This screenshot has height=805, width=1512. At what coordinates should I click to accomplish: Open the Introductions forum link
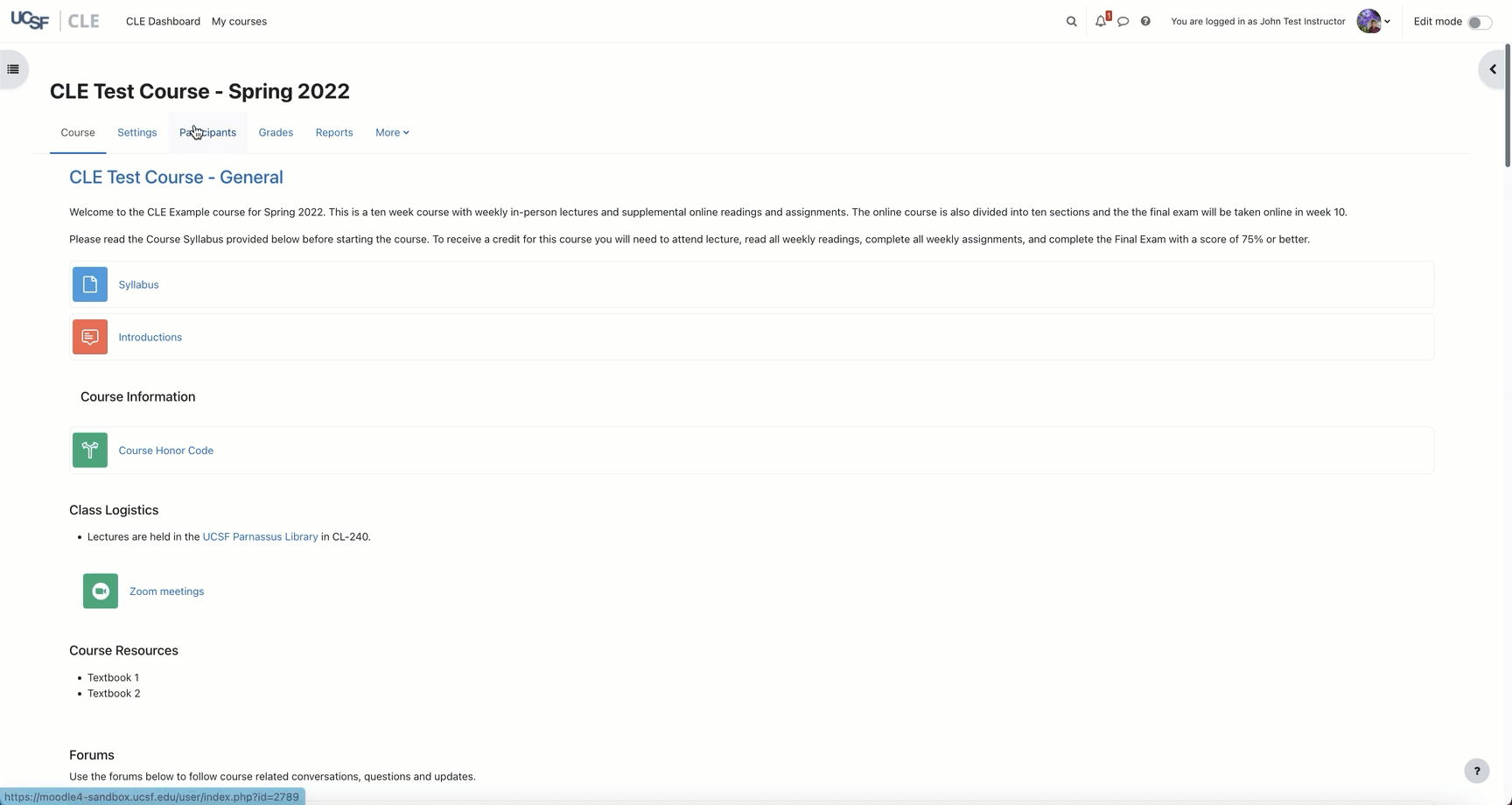[x=150, y=337]
